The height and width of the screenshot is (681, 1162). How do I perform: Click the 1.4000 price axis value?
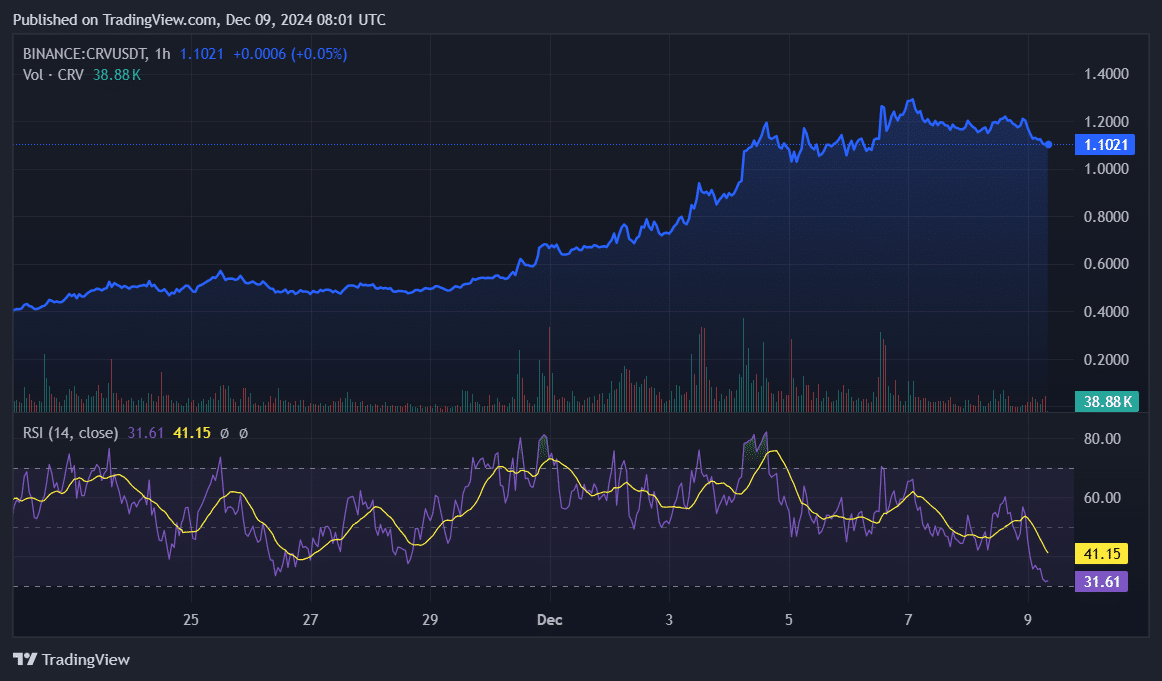pos(1107,73)
